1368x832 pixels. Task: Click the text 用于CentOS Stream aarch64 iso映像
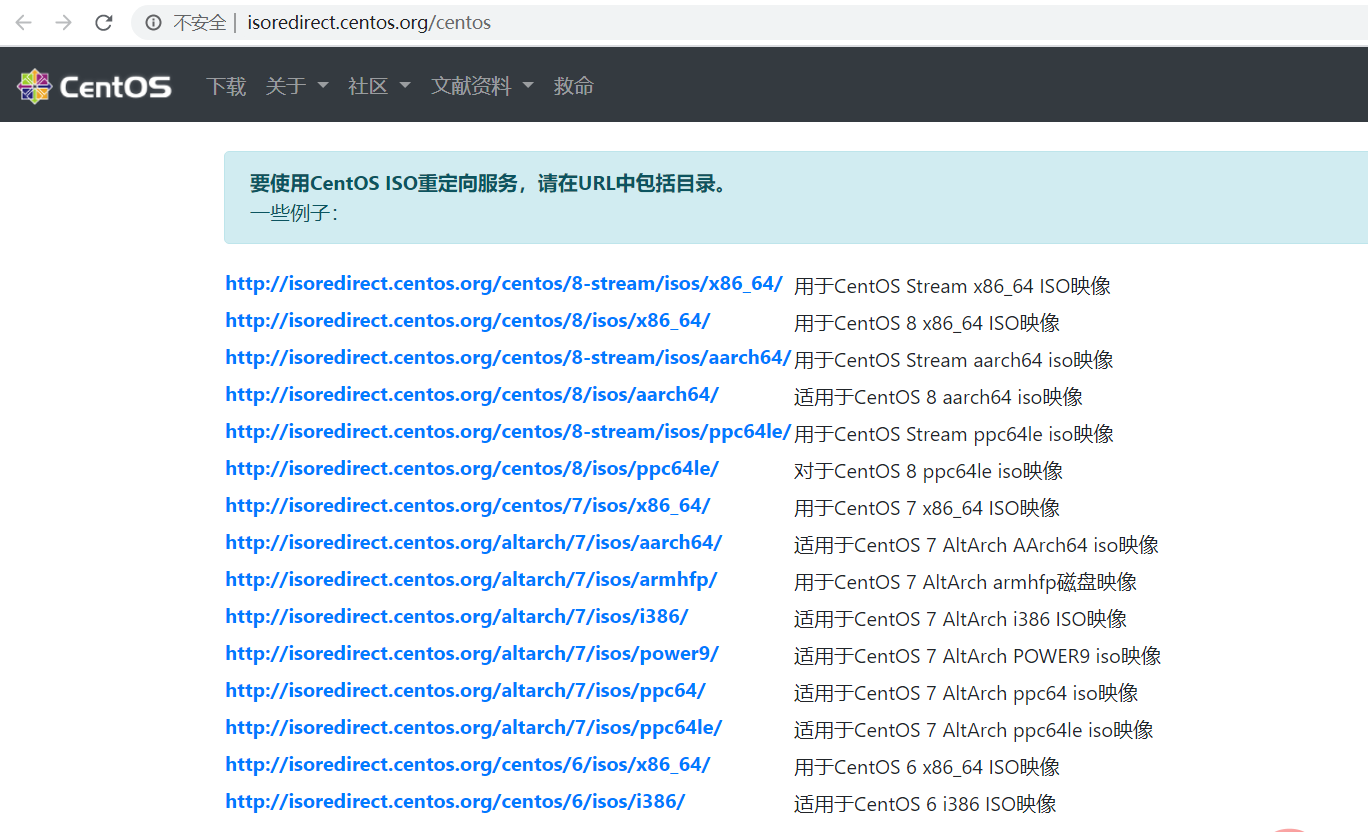coord(954,360)
